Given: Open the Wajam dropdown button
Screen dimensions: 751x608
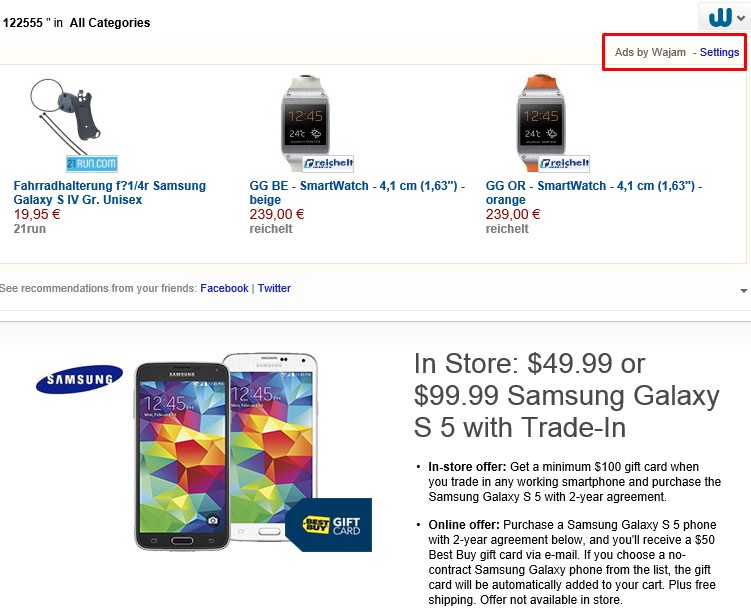Looking at the screenshot, I should tap(722, 17).
